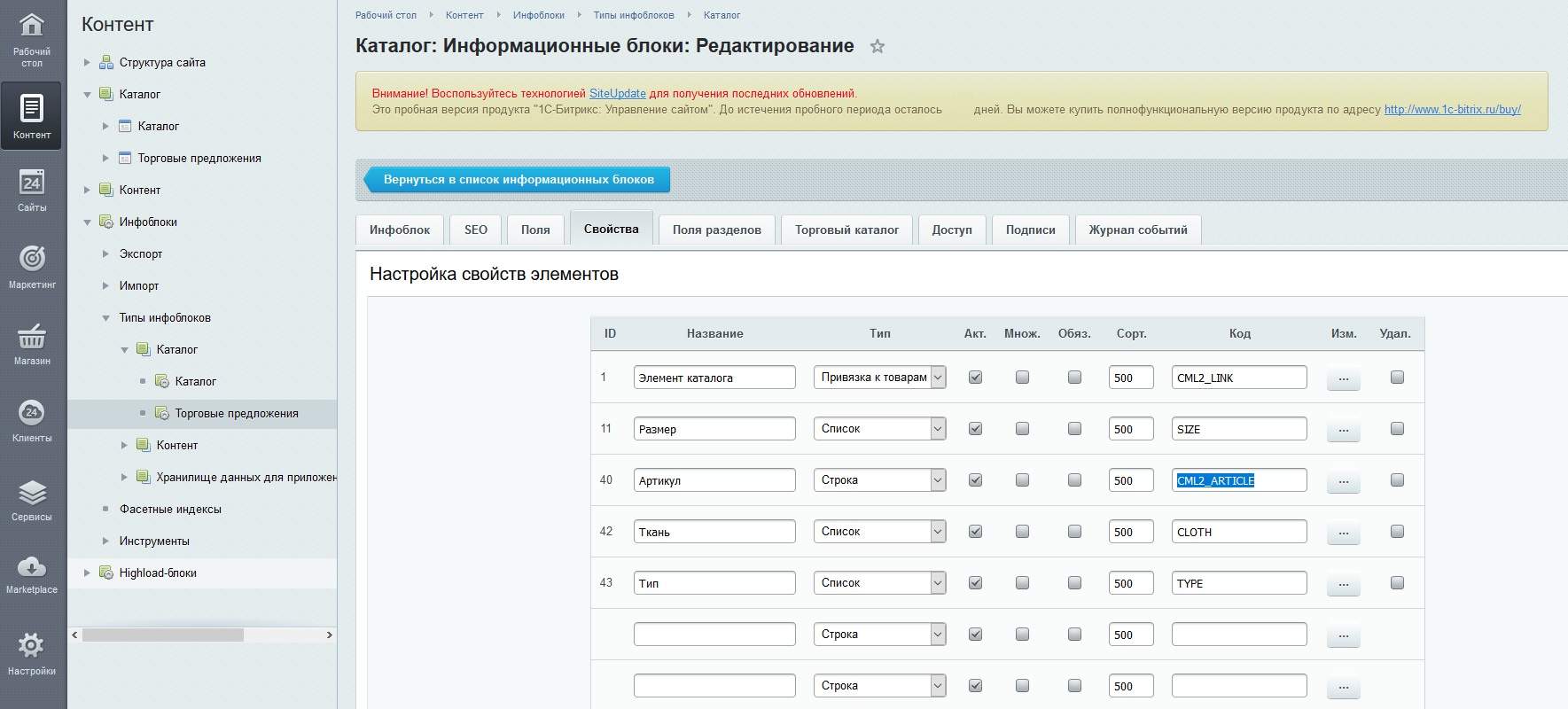Switch to the Поля разделов tab
Viewport: 1568px width, 709px height.
coord(717,230)
